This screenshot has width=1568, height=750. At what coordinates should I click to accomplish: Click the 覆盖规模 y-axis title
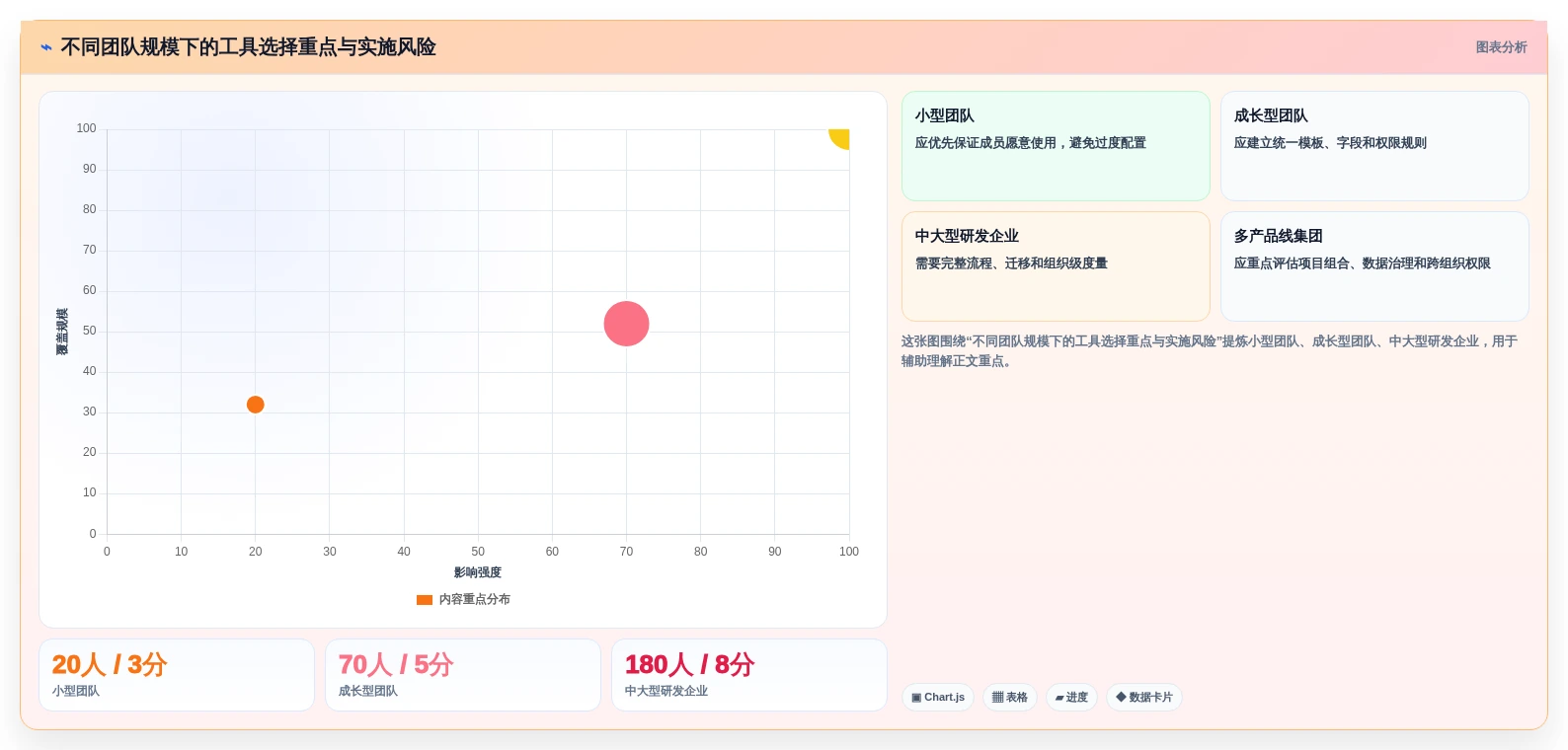[x=62, y=332]
